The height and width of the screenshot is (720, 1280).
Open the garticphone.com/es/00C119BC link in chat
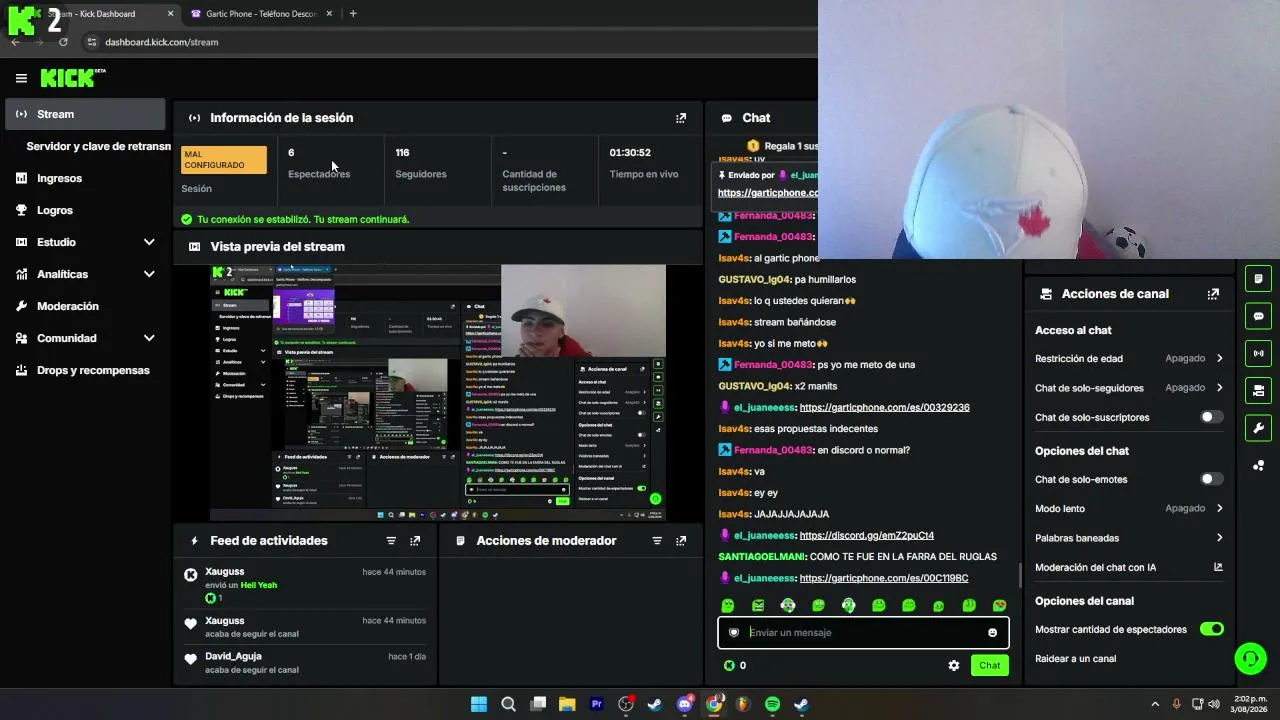[x=884, y=578]
